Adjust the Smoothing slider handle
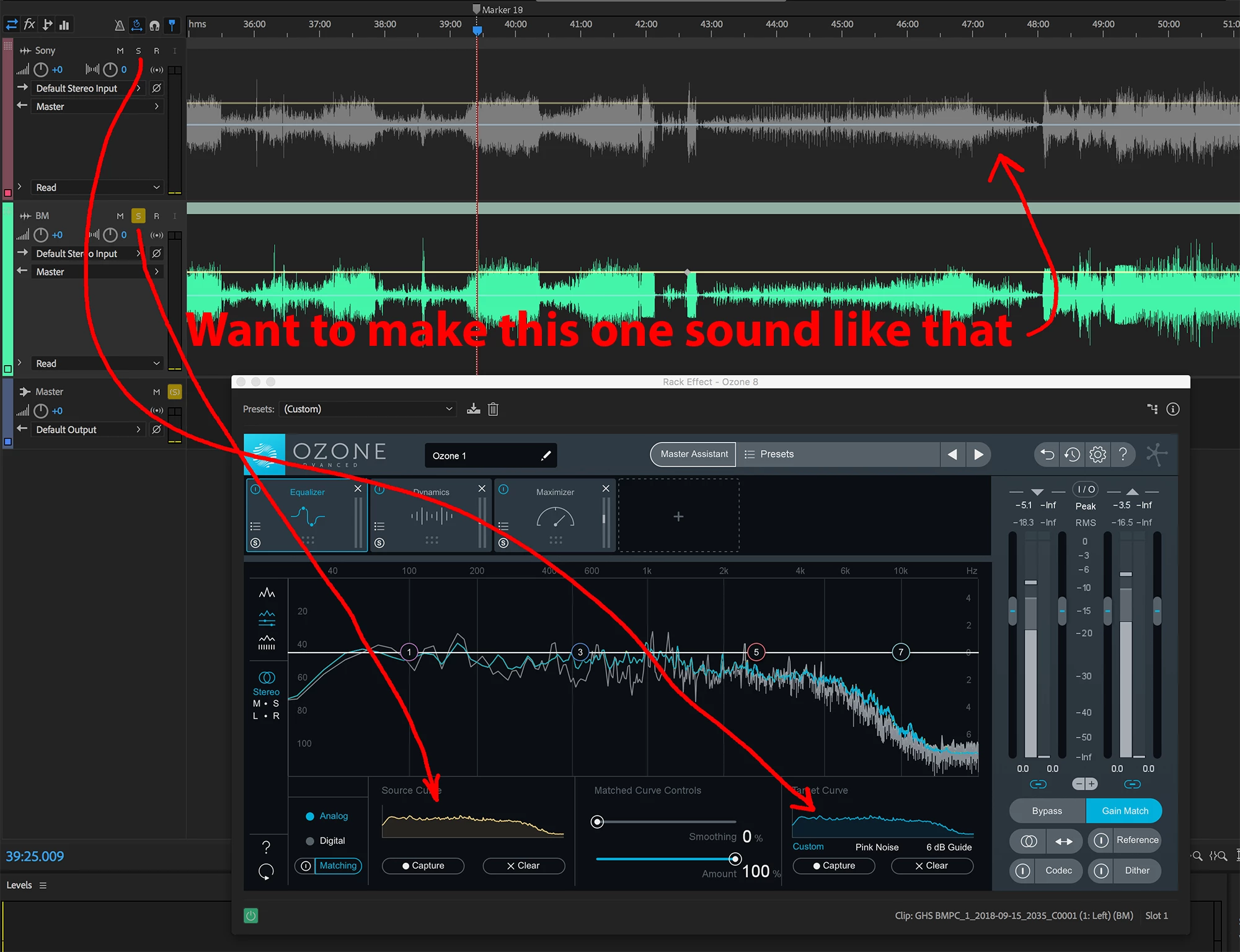 tap(597, 822)
